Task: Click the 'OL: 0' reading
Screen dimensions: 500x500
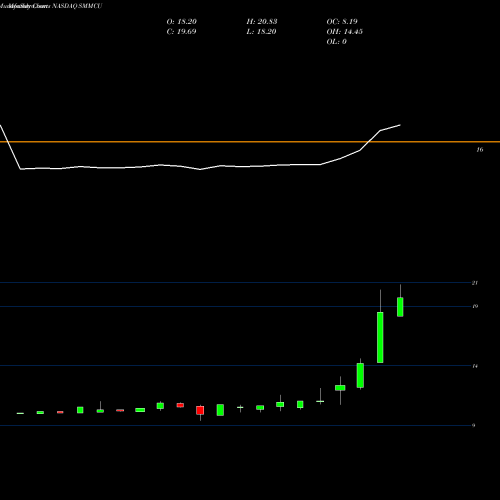Action: tap(337, 42)
